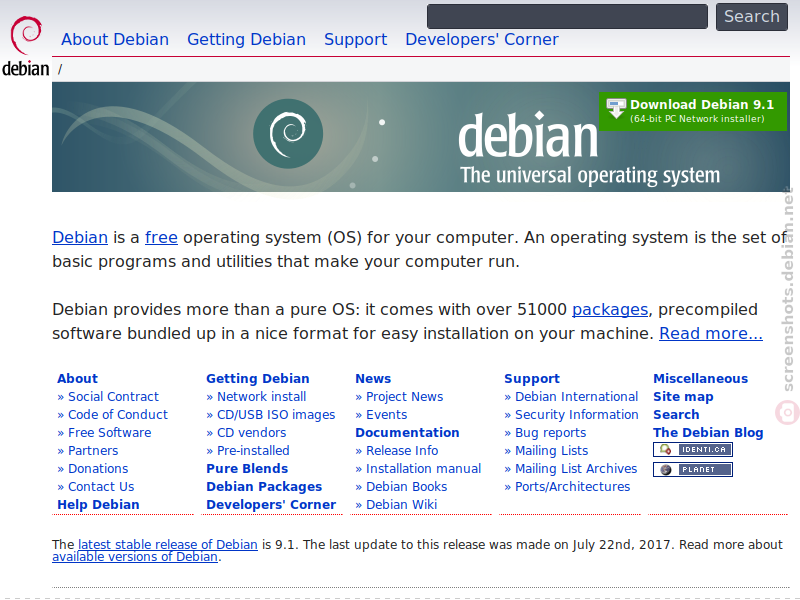Click the Debian swirl logo at top left
Screen dimensions: 800x600
pos(26,46)
